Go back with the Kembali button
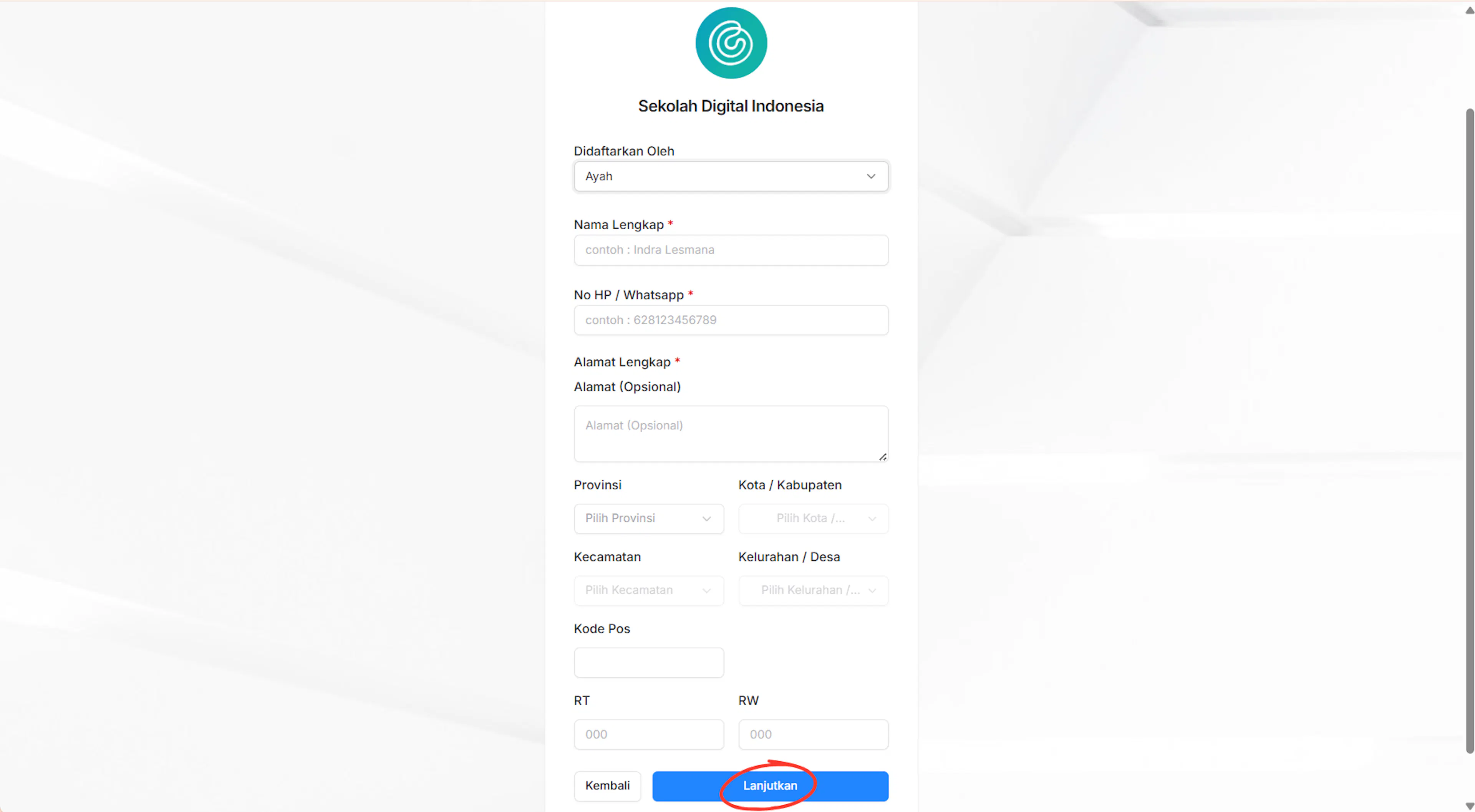Viewport: 1475px width, 812px height. click(x=607, y=786)
